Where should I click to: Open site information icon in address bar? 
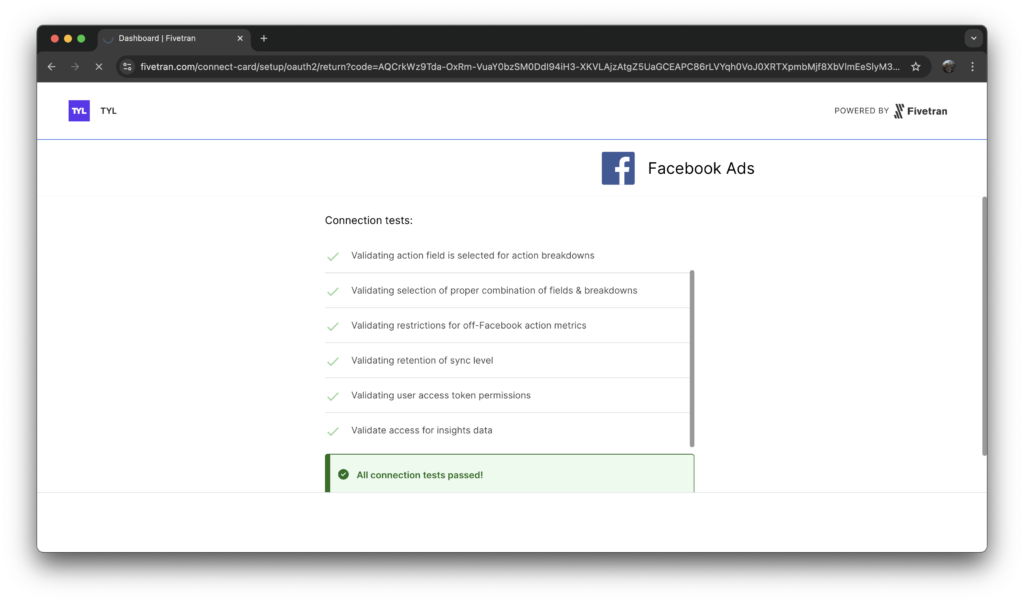pos(127,67)
